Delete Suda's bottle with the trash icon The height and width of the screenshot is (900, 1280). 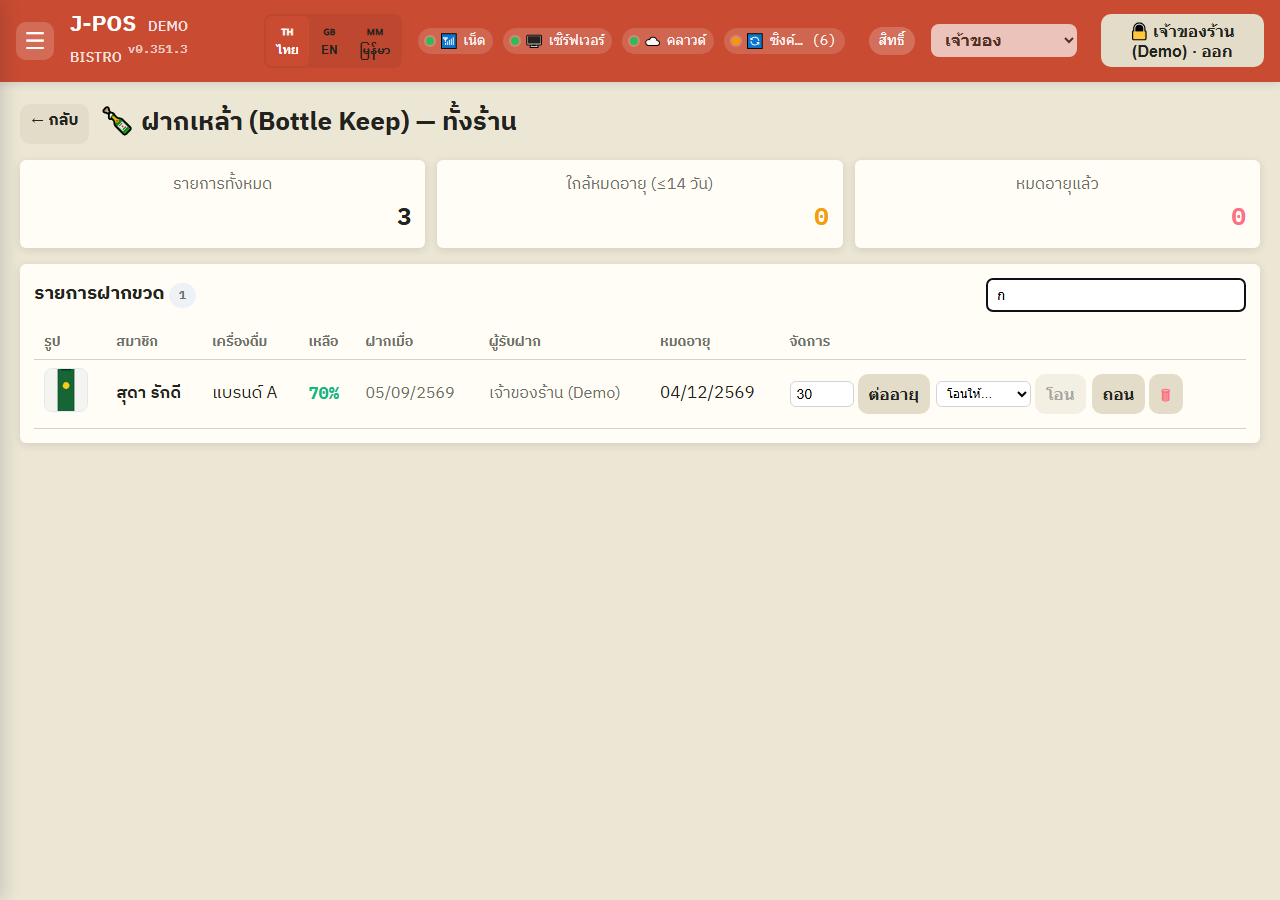point(1166,394)
